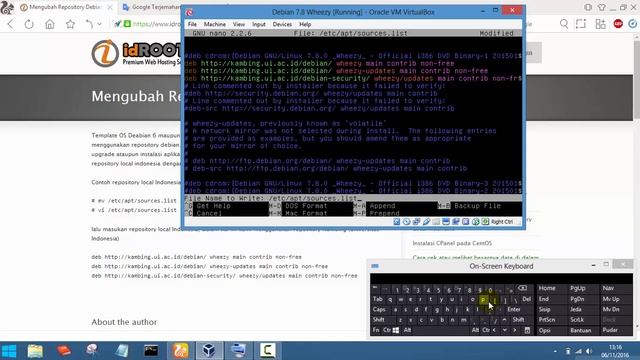
Task: Click the Windows Start button
Action: coord(9,351)
